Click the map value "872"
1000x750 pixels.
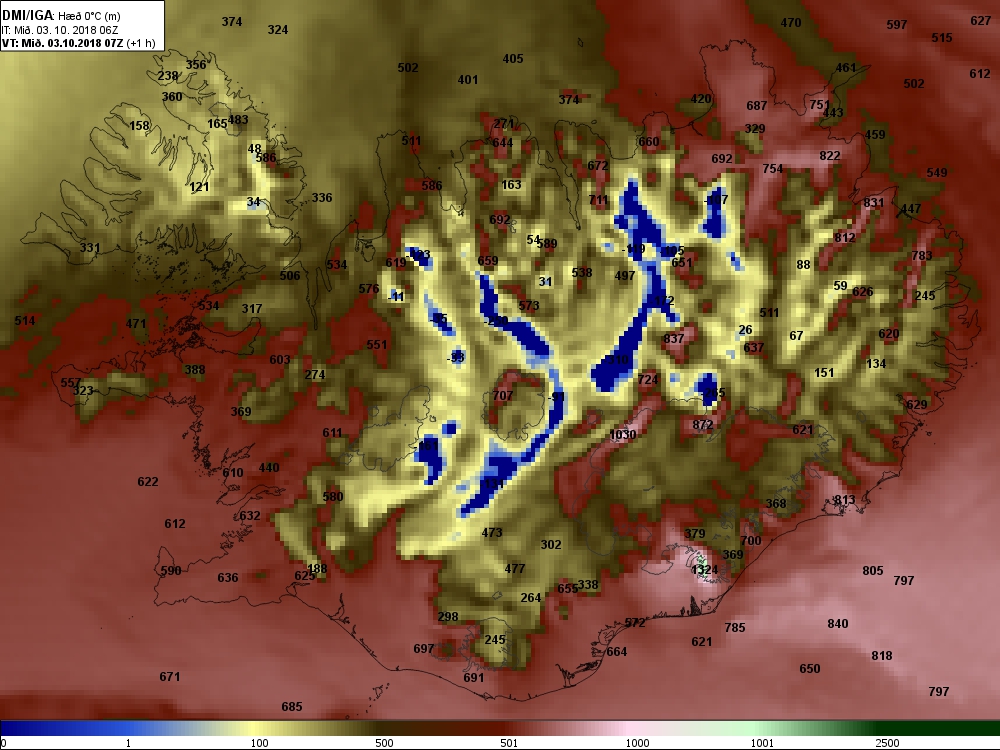pyautogui.click(x=703, y=424)
